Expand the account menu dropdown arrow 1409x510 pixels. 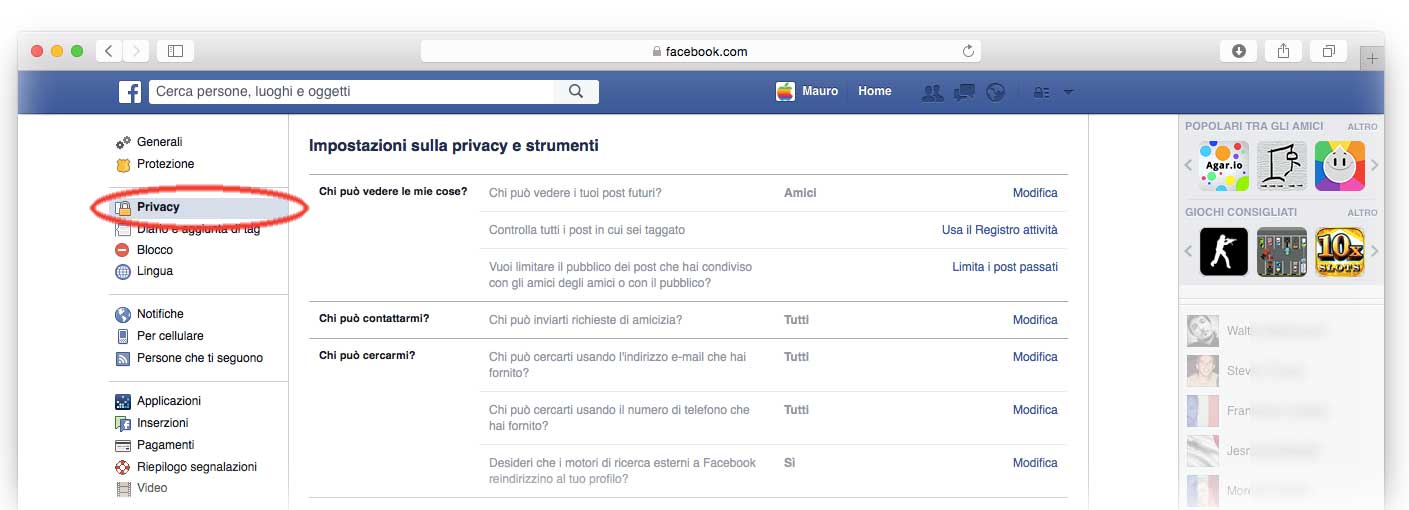pos(1068,92)
